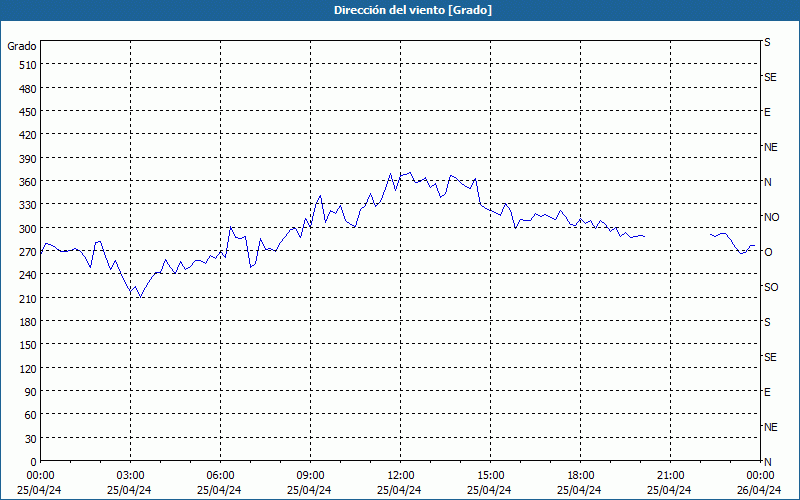Pick the 420 value on the left axis
800x500 pixels.
pos(28,135)
